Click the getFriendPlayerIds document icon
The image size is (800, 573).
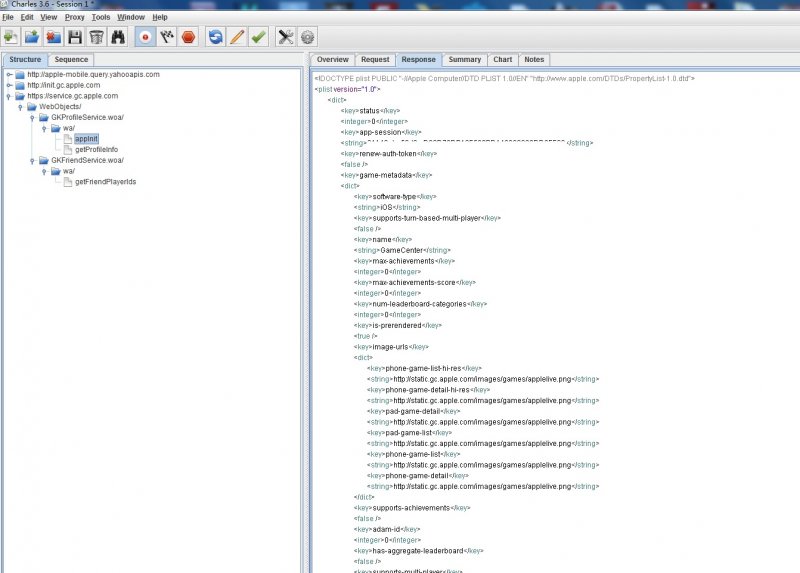click(x=68, y=182)
